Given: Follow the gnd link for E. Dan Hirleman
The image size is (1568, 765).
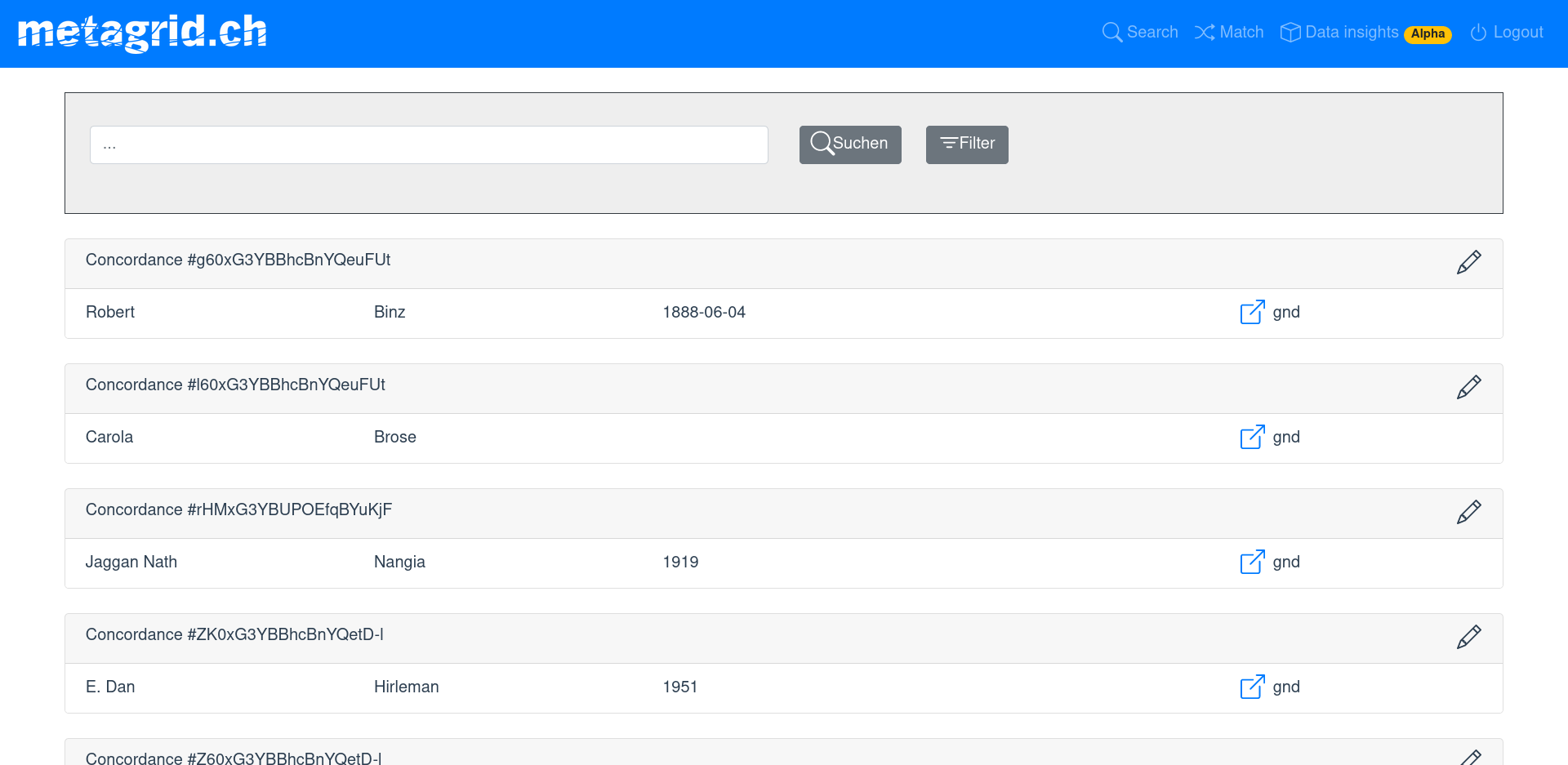Looking at the screenshot, I should (x=1286, y=687).
